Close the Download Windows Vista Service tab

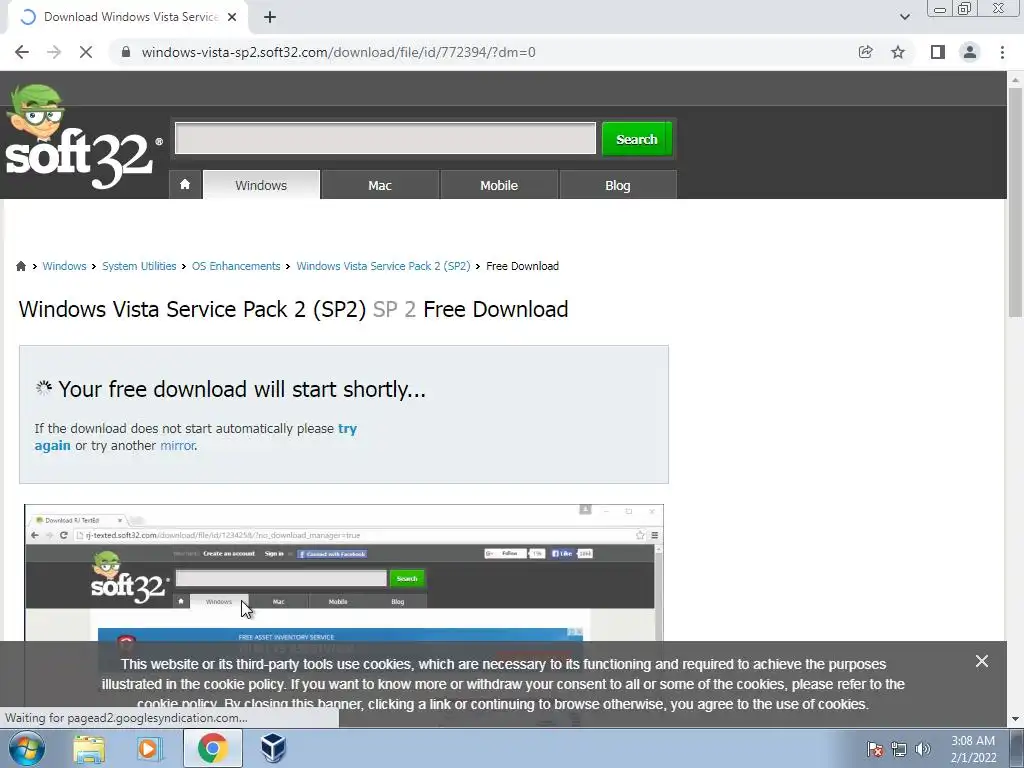tap(232, 17)
